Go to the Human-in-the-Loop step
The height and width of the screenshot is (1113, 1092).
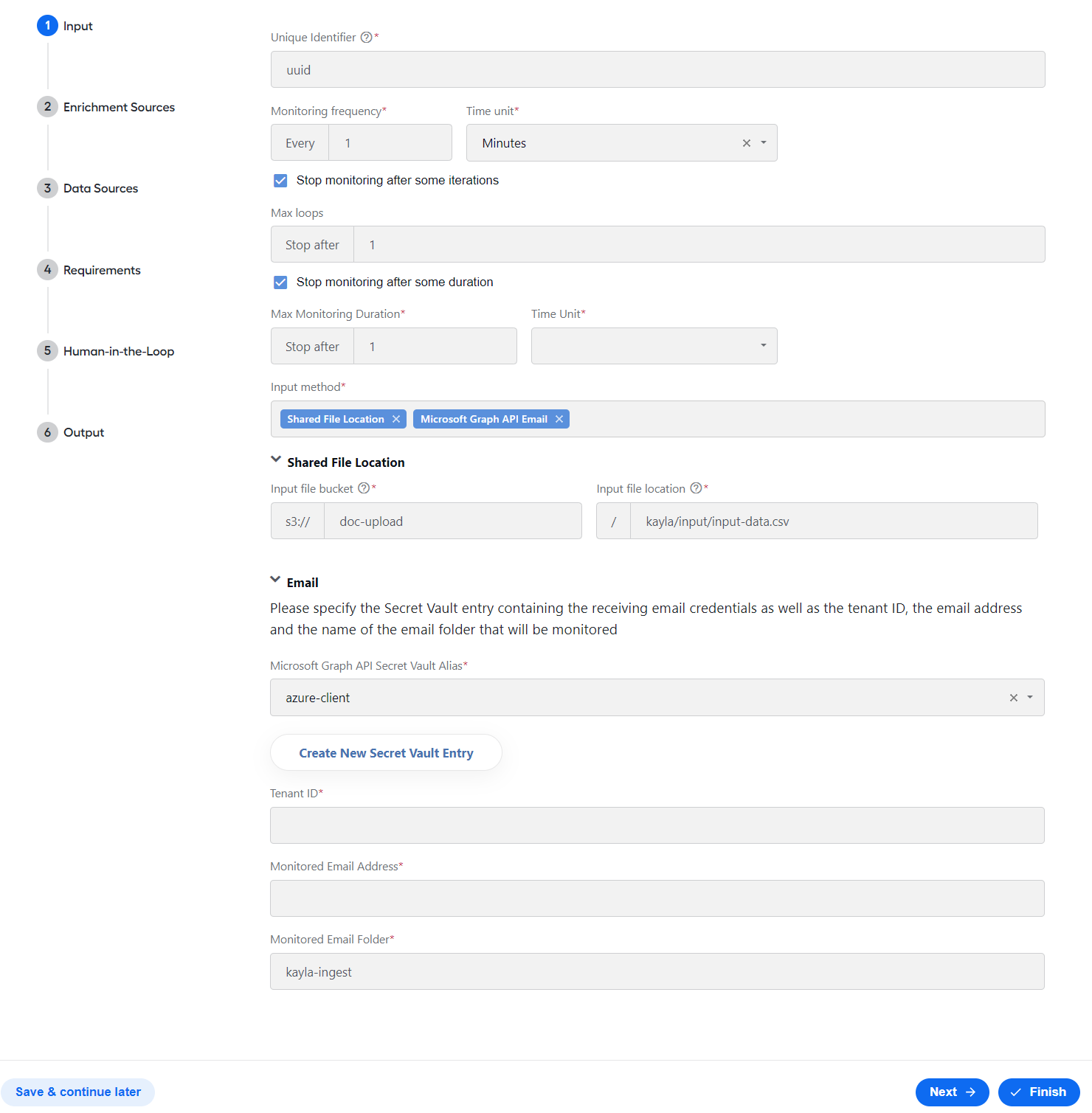118,351
